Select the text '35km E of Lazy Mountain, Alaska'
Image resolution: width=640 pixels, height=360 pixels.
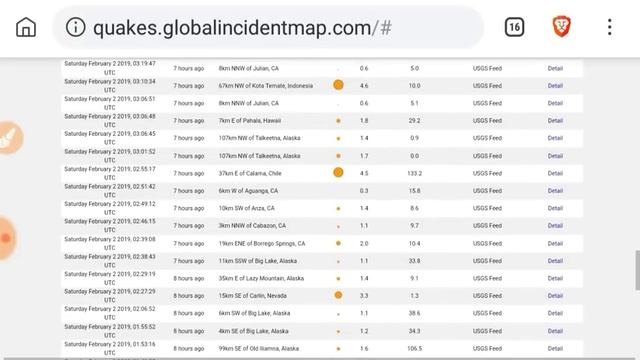point(261,278)
